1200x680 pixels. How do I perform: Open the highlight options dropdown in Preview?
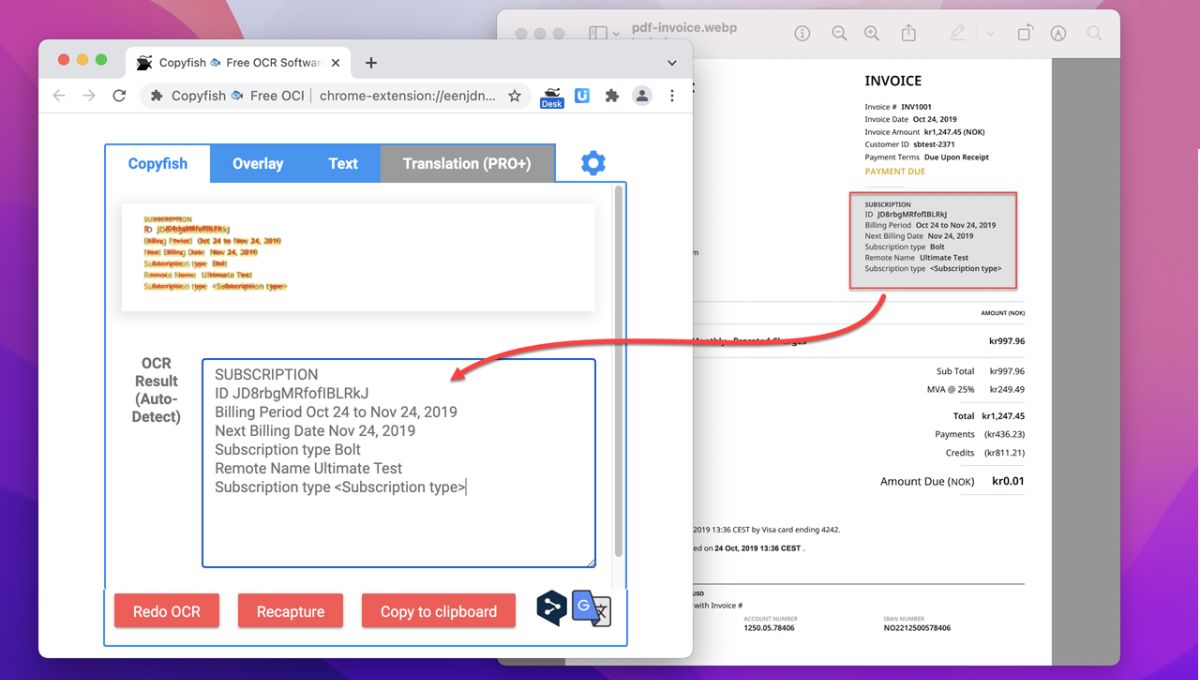click(990, 34)
